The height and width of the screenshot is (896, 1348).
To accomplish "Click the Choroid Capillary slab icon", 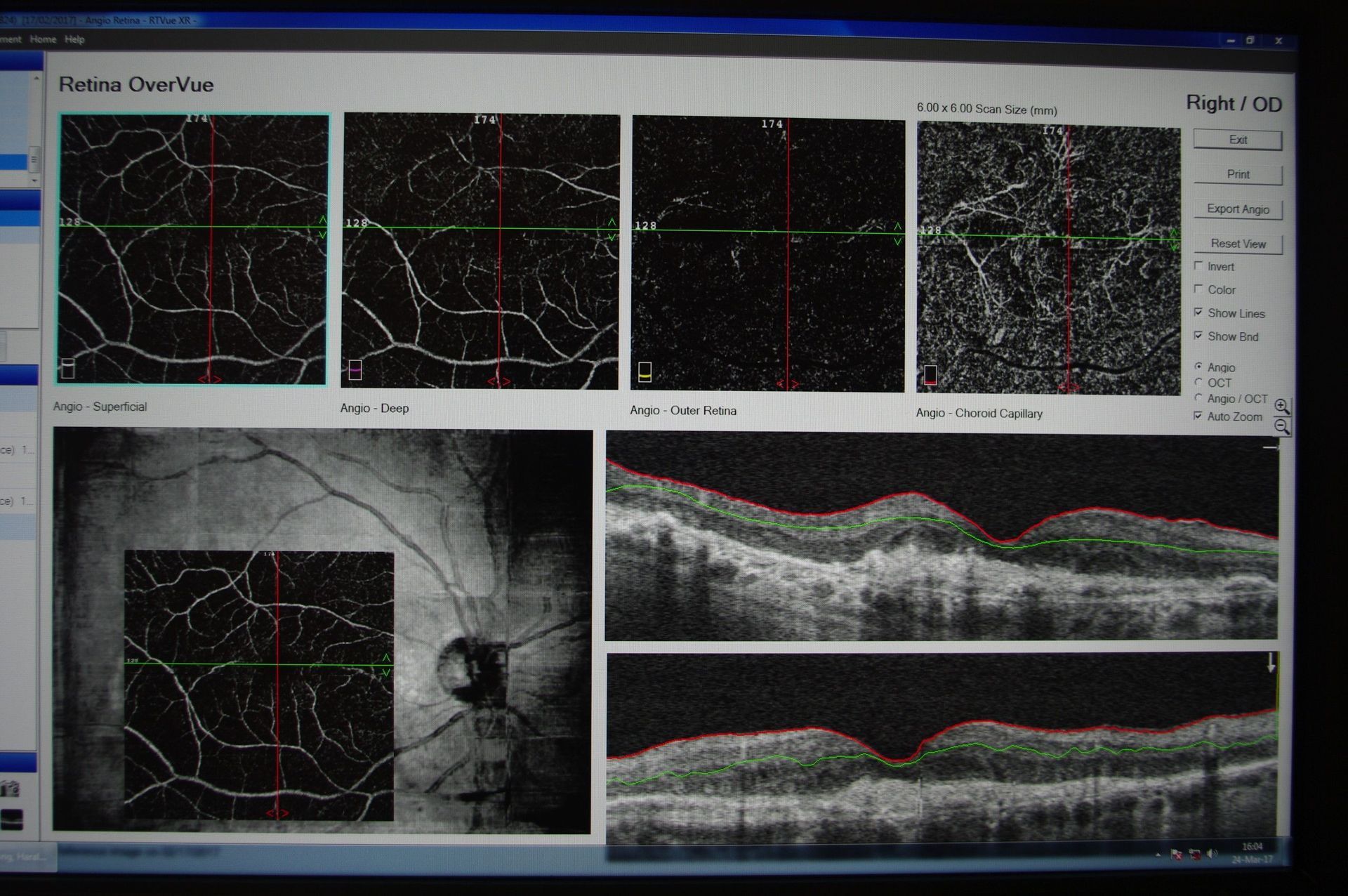I will tap(930, 374).
